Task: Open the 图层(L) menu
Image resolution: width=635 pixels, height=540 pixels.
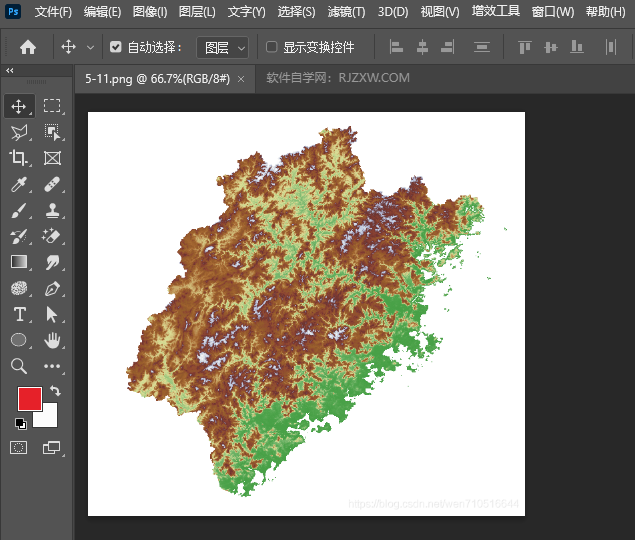Action: point(197,12)
